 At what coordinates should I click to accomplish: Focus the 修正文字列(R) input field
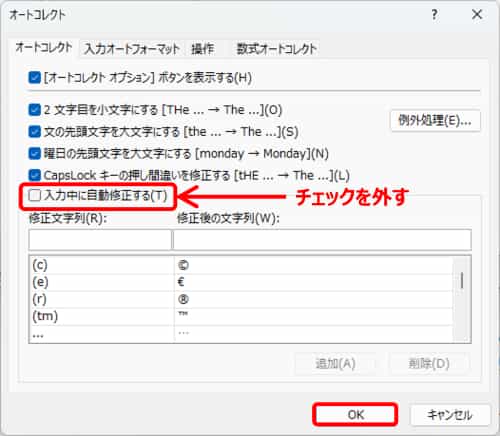tap(100, 239)
